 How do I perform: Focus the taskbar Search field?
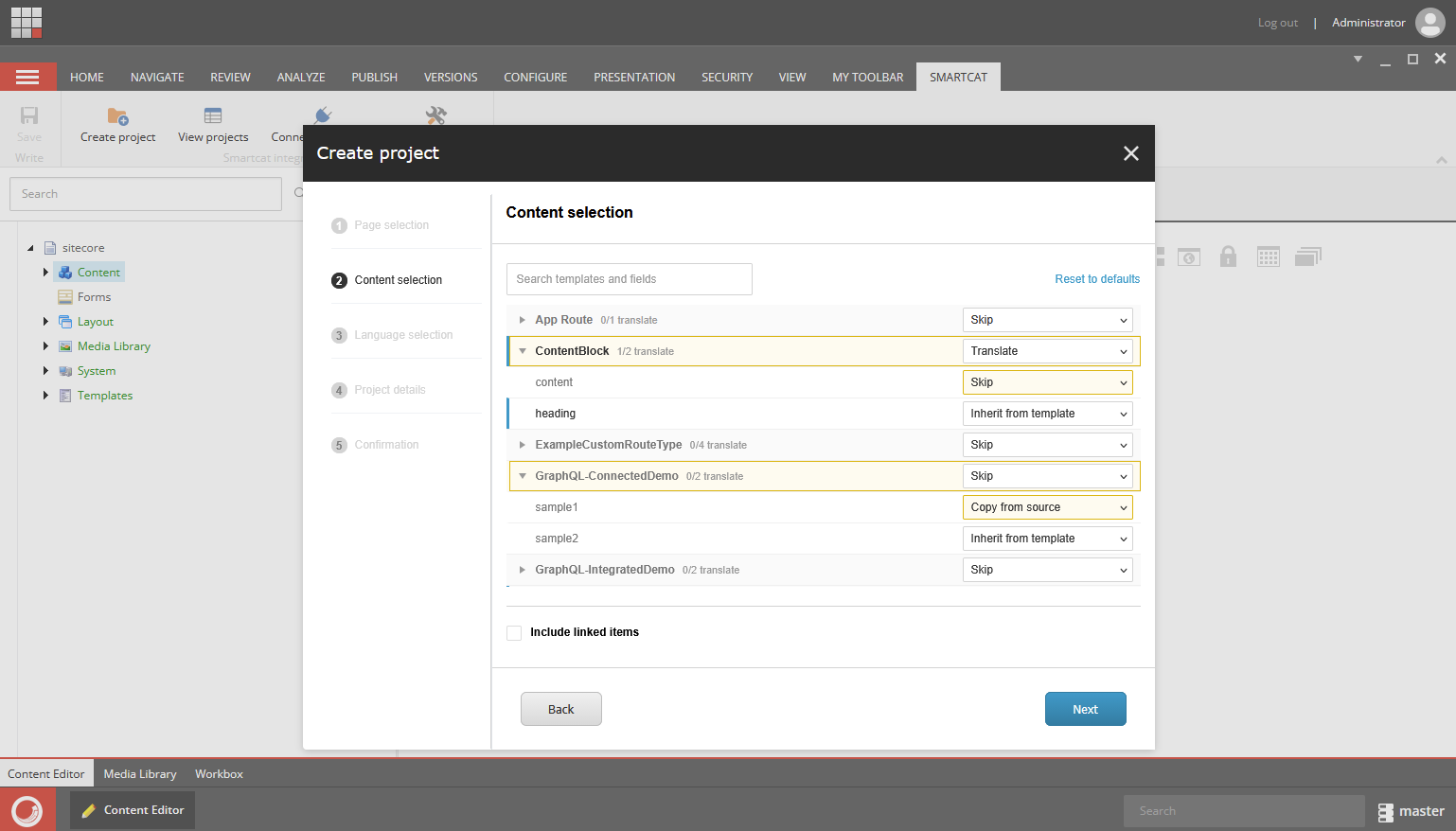click(x=1244, y=811)
